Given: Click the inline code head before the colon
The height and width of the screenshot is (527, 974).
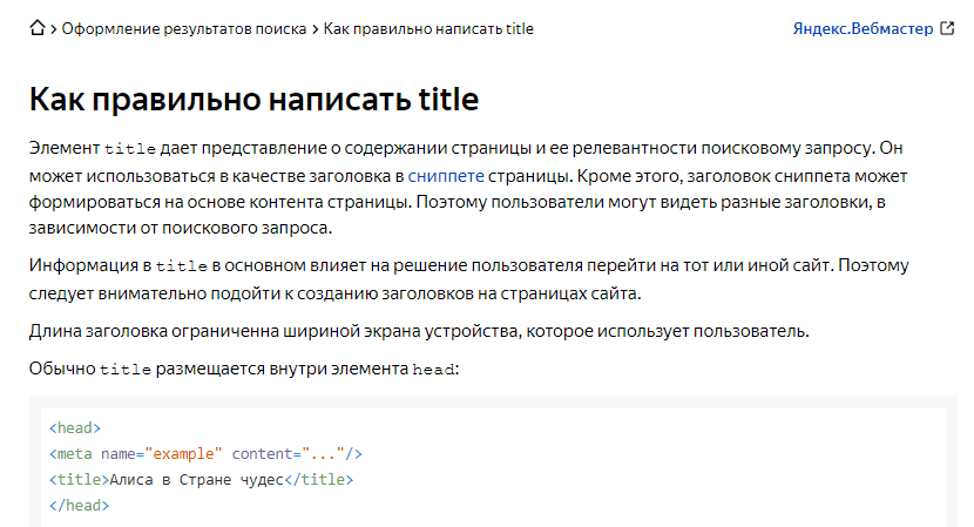Looking at the screenshot, I should (x=434, y=370).
